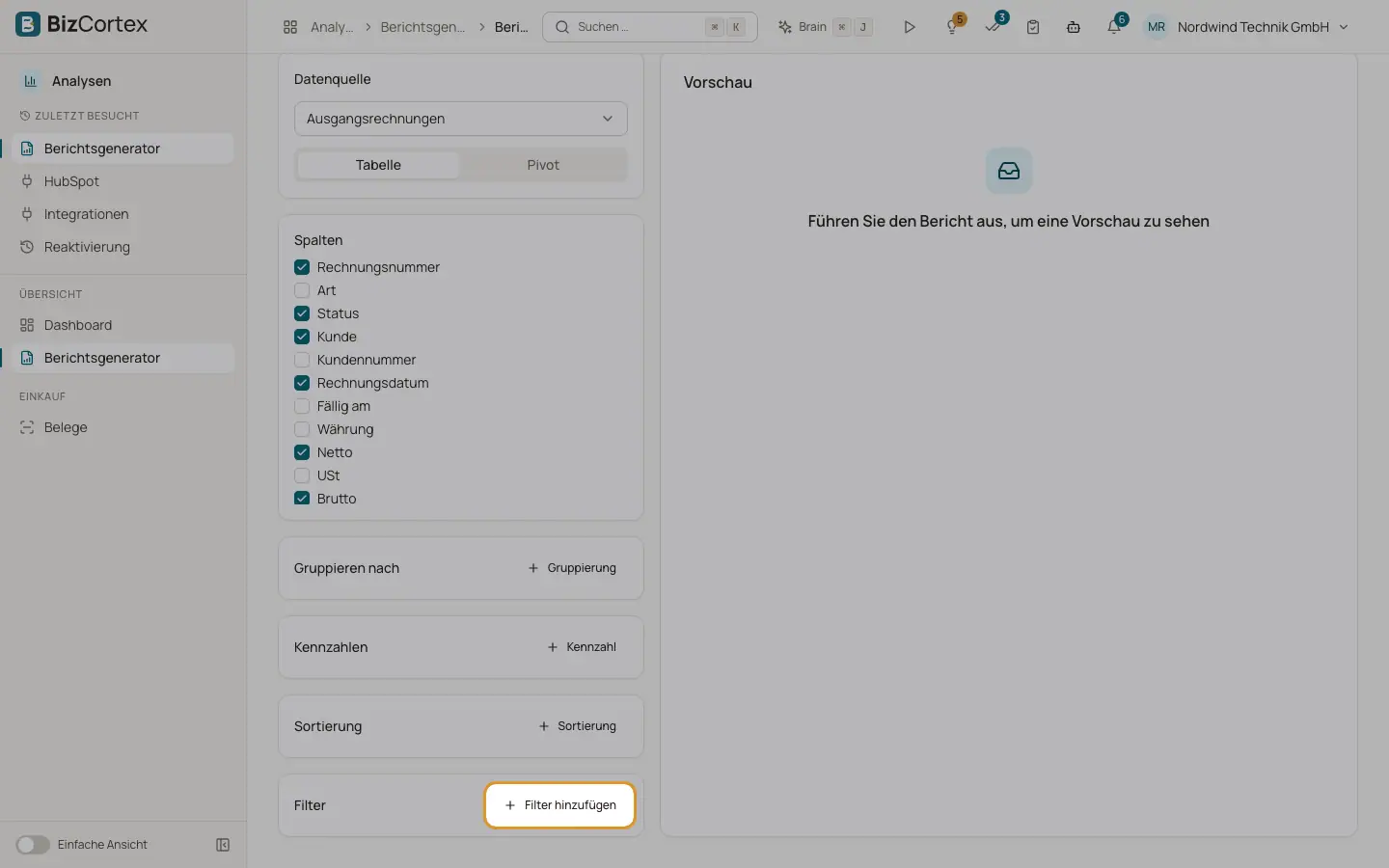This screenshot has width=1389, height=868.
Task: Switch to the Pivot view tab
Action: click(543, 165)
